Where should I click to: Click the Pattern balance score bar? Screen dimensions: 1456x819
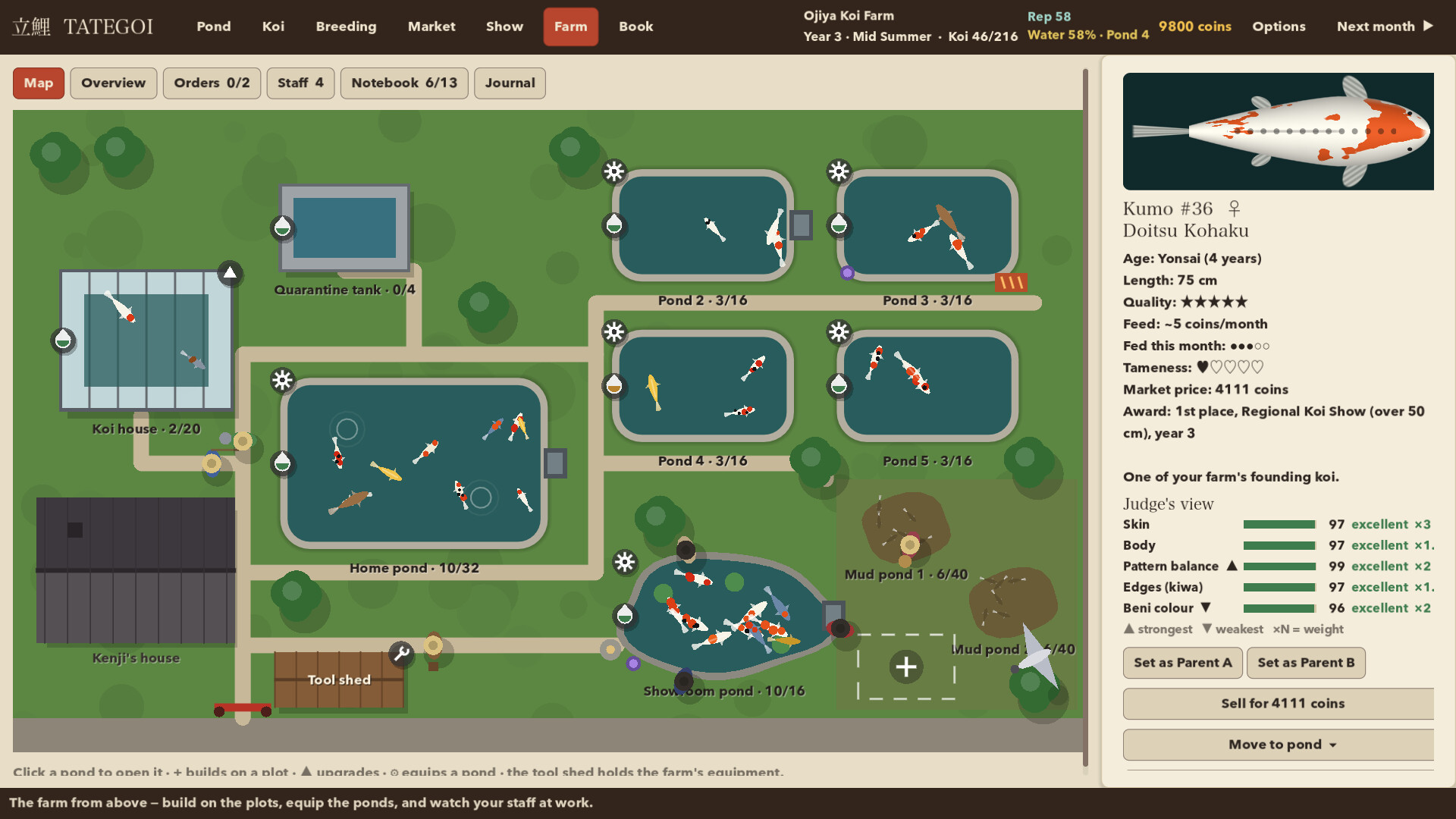point(1279,566)
